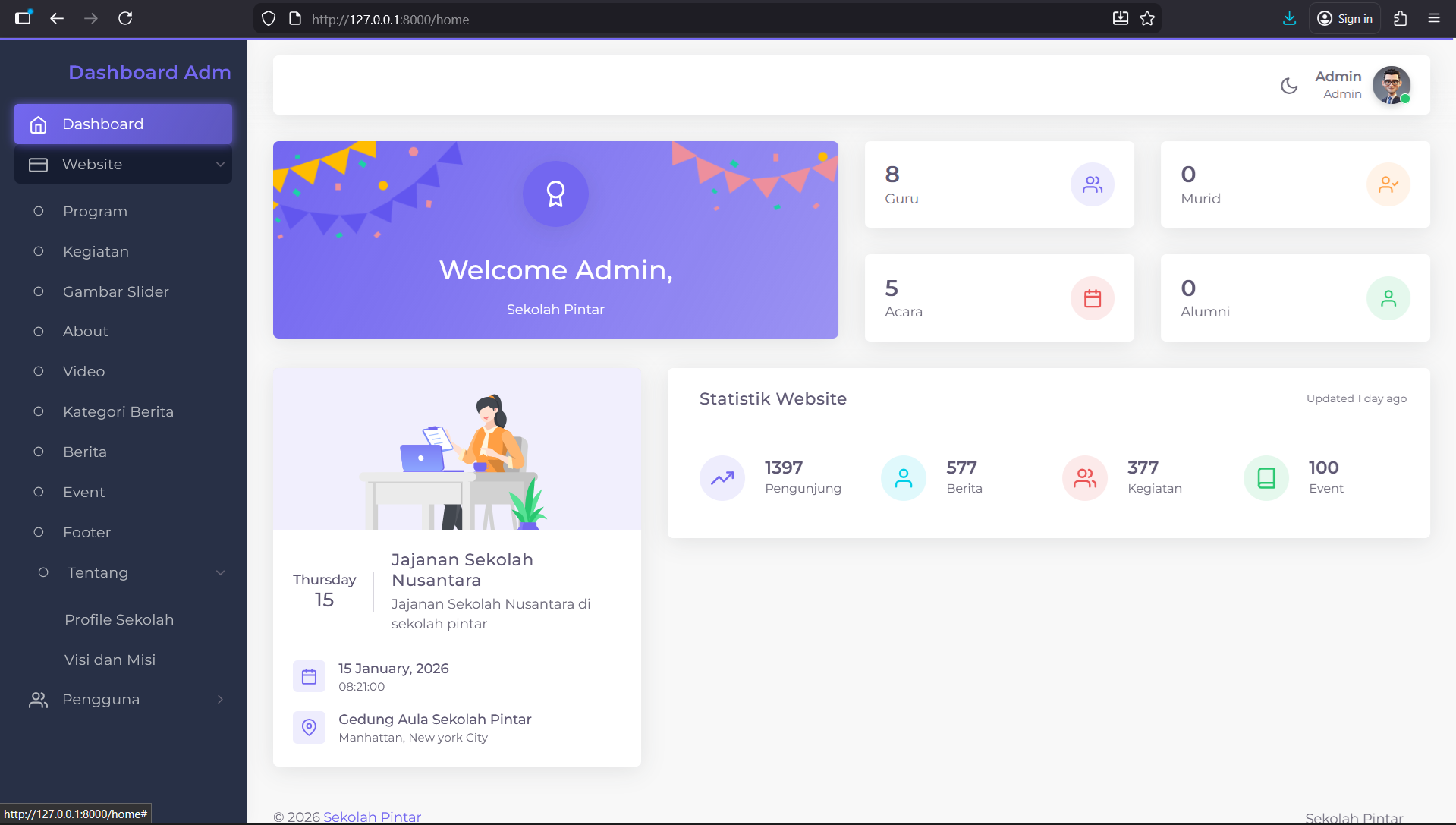The image size is (1456, 825).
Task: Click the Event book icon in statistics
Action: click(1266, 478)
